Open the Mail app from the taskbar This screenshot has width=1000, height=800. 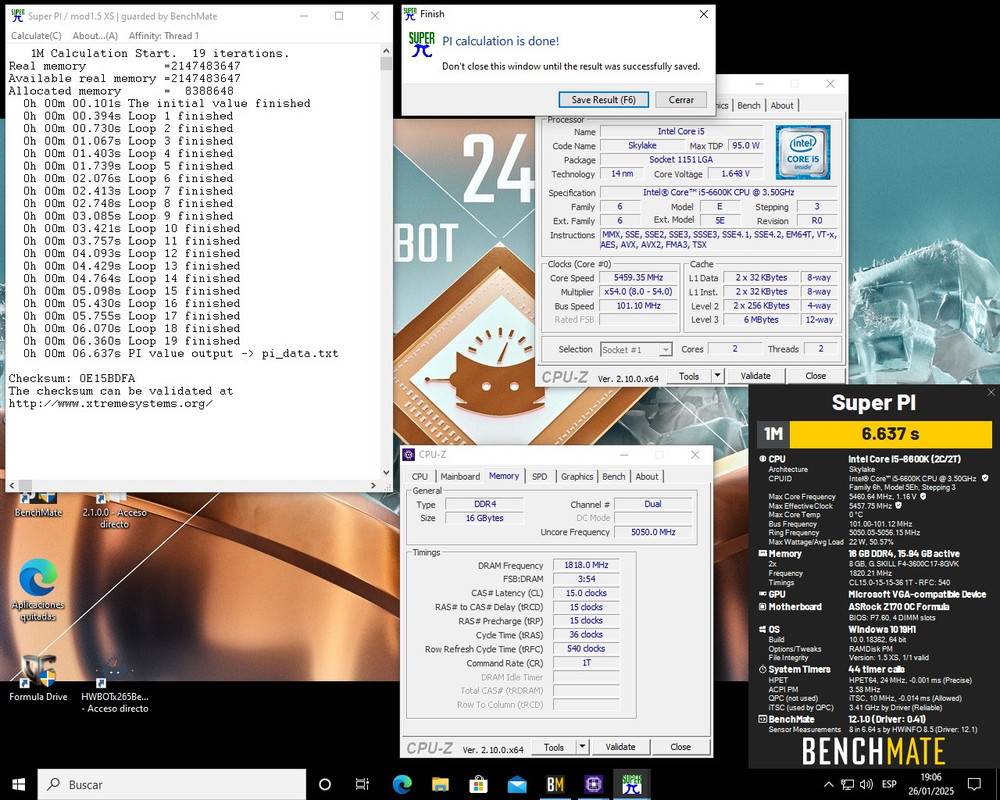[517, 784]
